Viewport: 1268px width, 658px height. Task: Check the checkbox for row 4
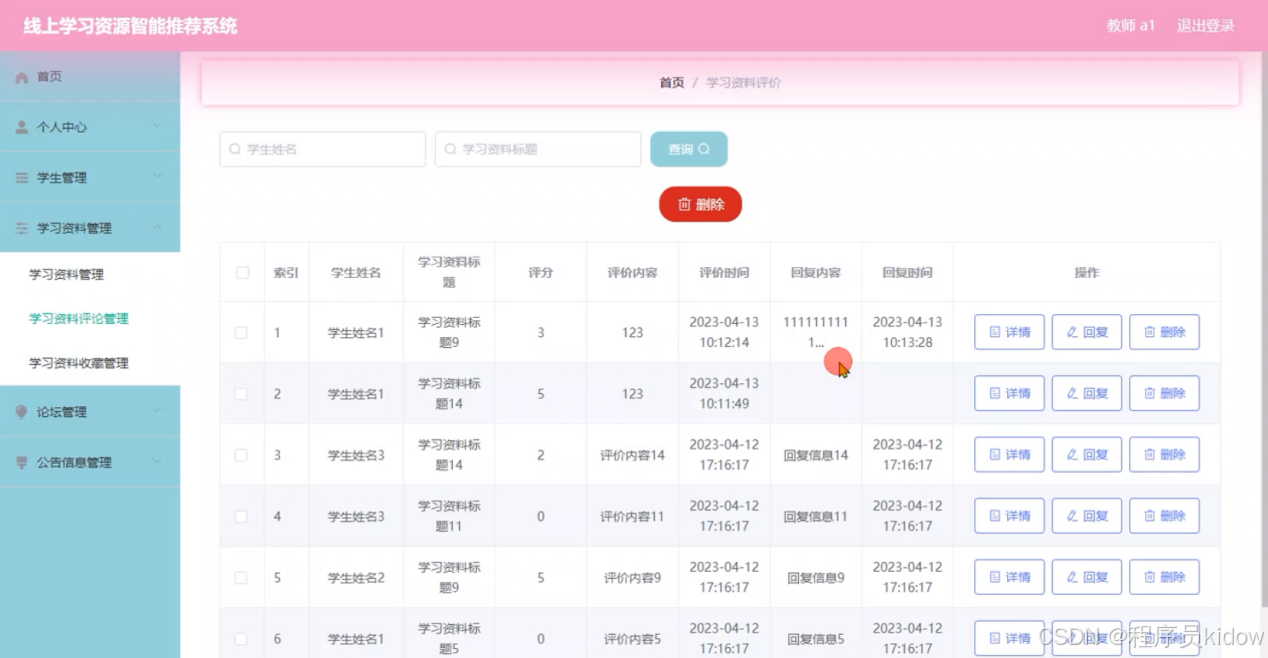coord(241,516)
